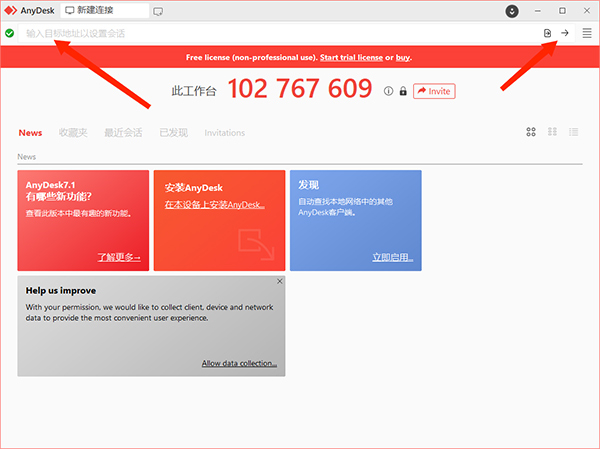Open the hamburger main menu
600x449 pixels.
click(x=587, y=33)
